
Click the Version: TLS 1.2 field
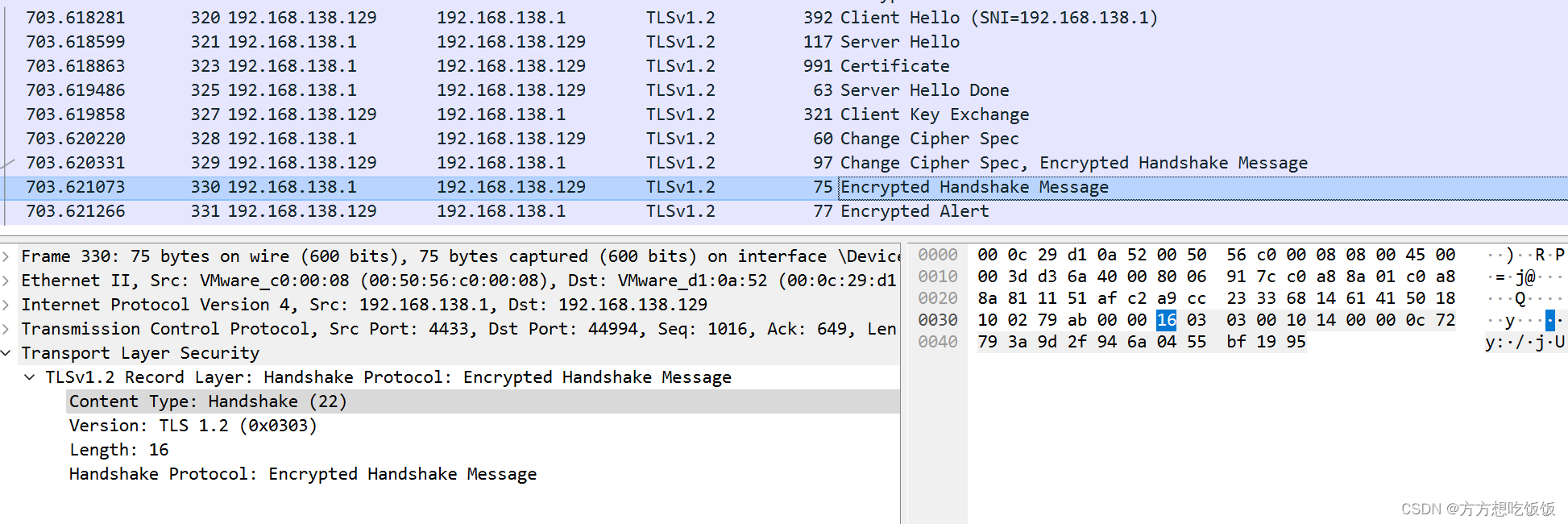pos(193,426)
